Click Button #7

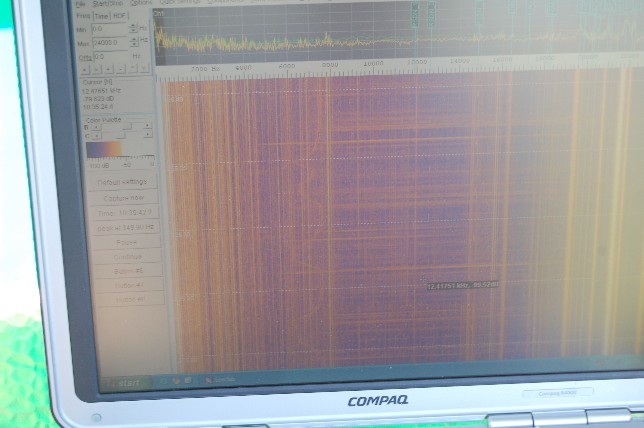click(x=130, y=285)
